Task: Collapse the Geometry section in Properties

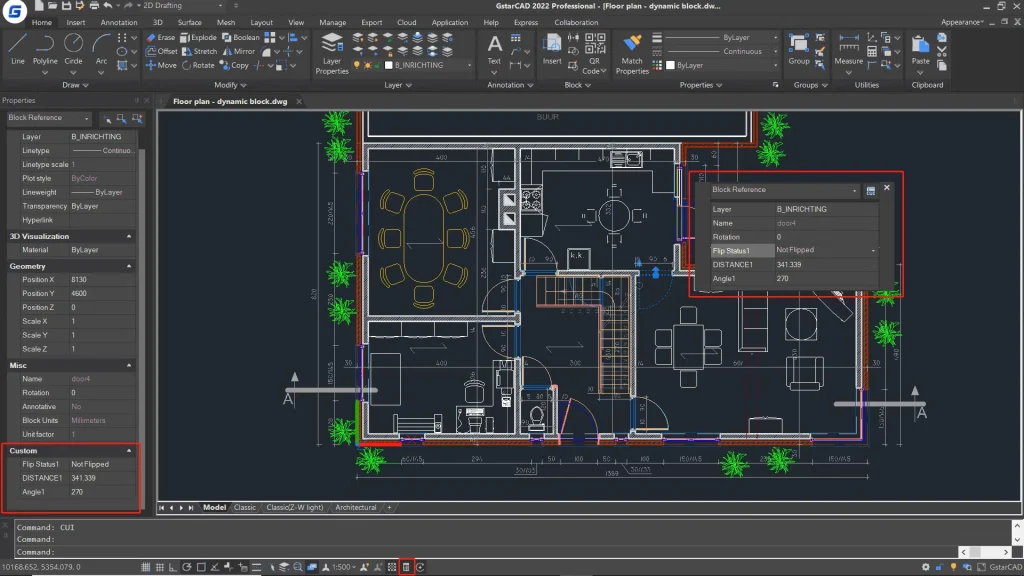Action: point(129,267)
